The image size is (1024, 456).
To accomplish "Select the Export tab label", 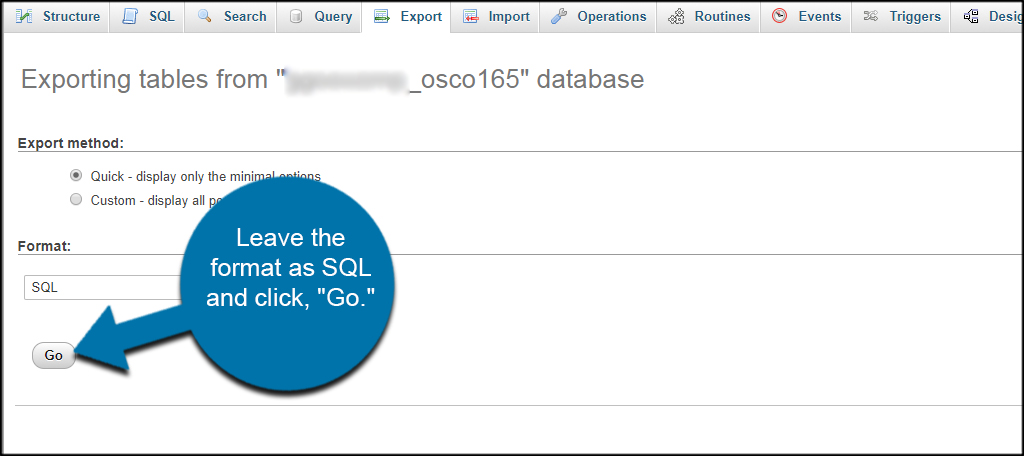I will 421,16.
